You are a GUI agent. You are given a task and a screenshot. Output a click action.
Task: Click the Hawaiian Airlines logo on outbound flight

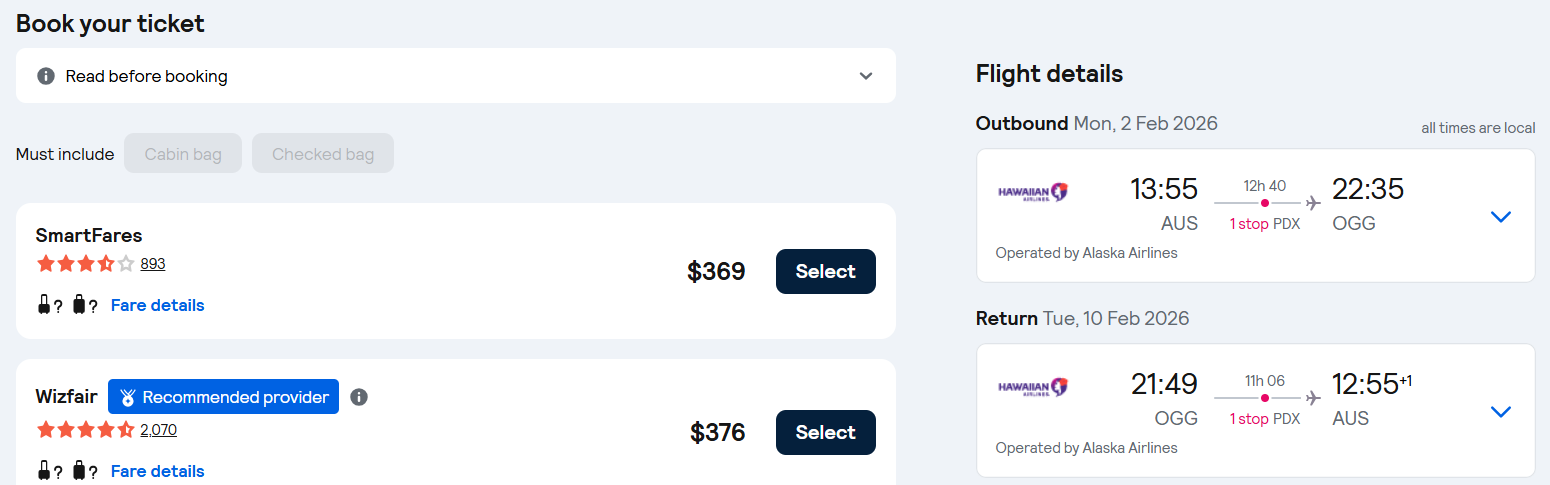(1033, 192)
